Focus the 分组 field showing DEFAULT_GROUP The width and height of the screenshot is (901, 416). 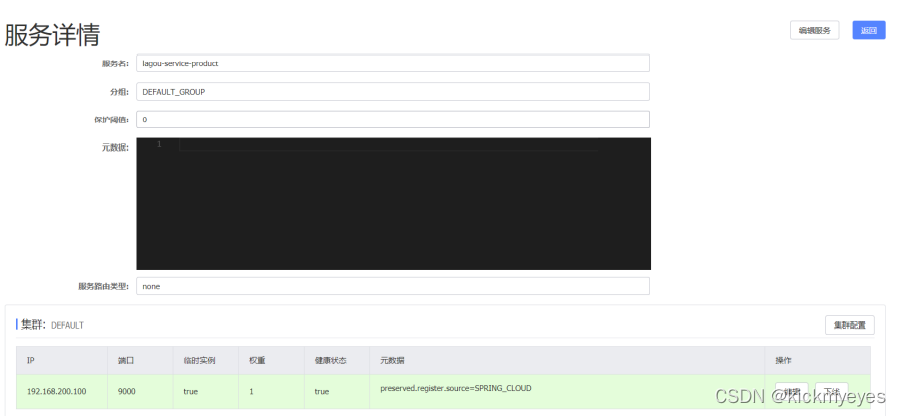tap(393, 91)
